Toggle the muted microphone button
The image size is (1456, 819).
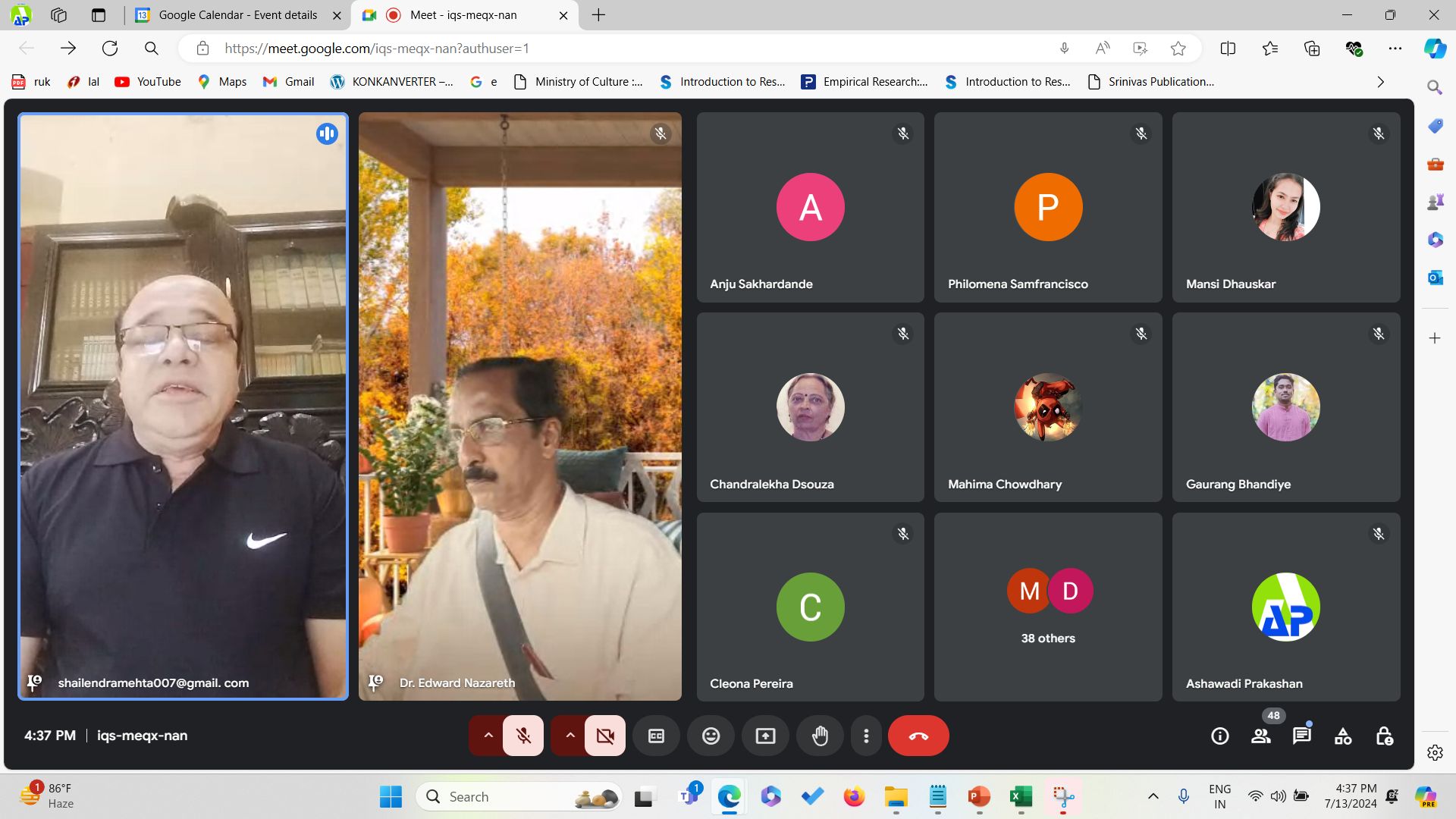523,736
